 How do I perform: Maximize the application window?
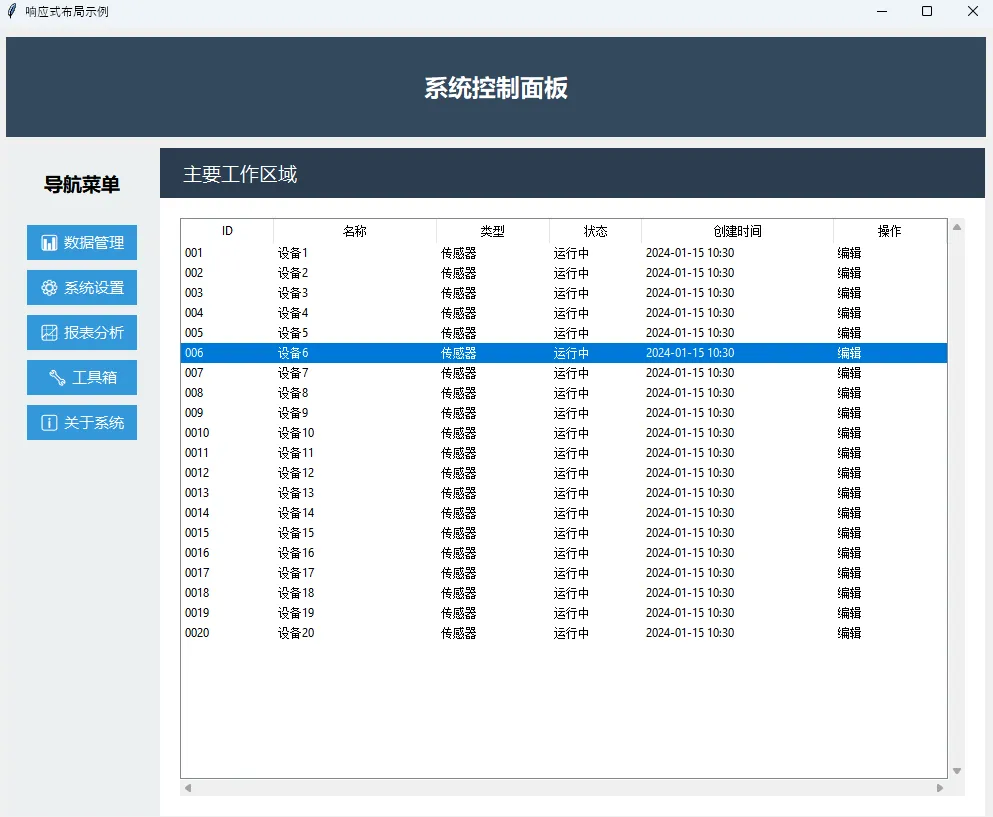pyautogui.click(x=927, y=12)
